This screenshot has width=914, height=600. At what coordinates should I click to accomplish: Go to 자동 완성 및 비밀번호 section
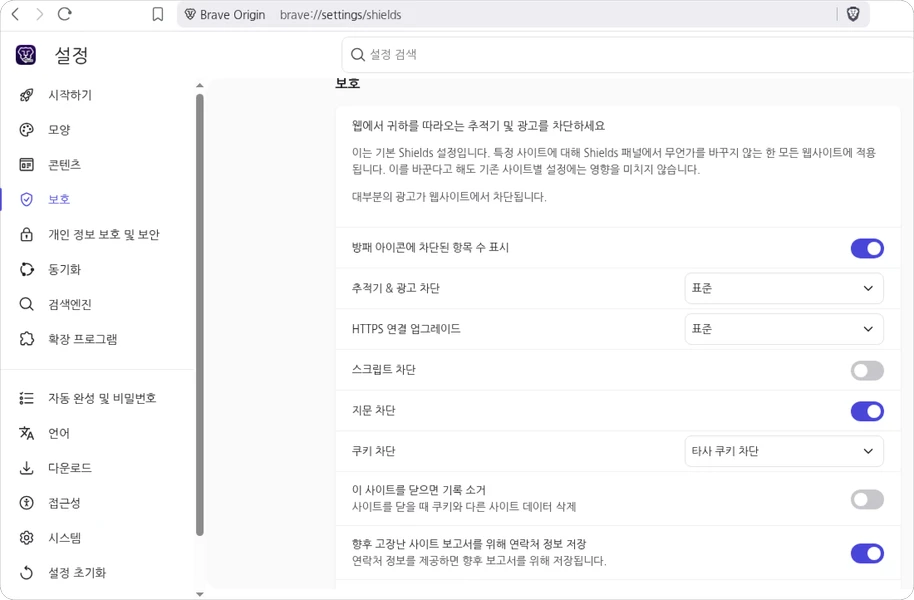click(102, 398)
